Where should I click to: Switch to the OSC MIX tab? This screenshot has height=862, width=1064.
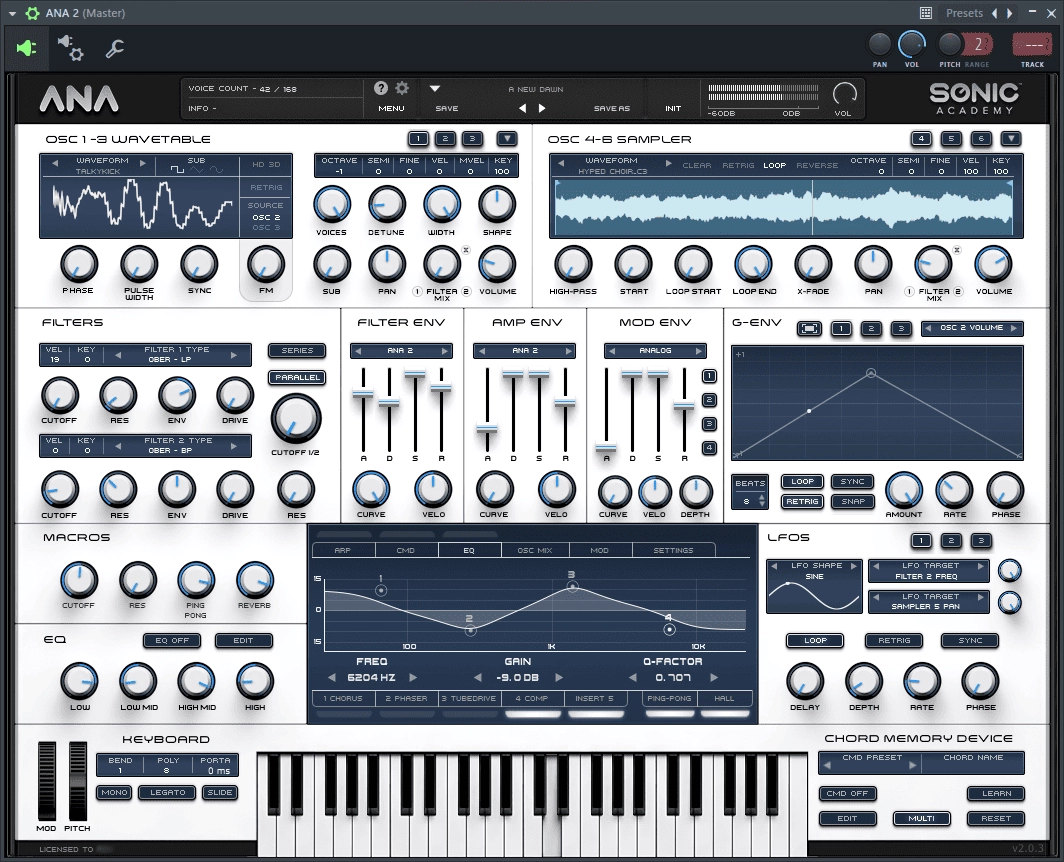(x=535, y=550)
